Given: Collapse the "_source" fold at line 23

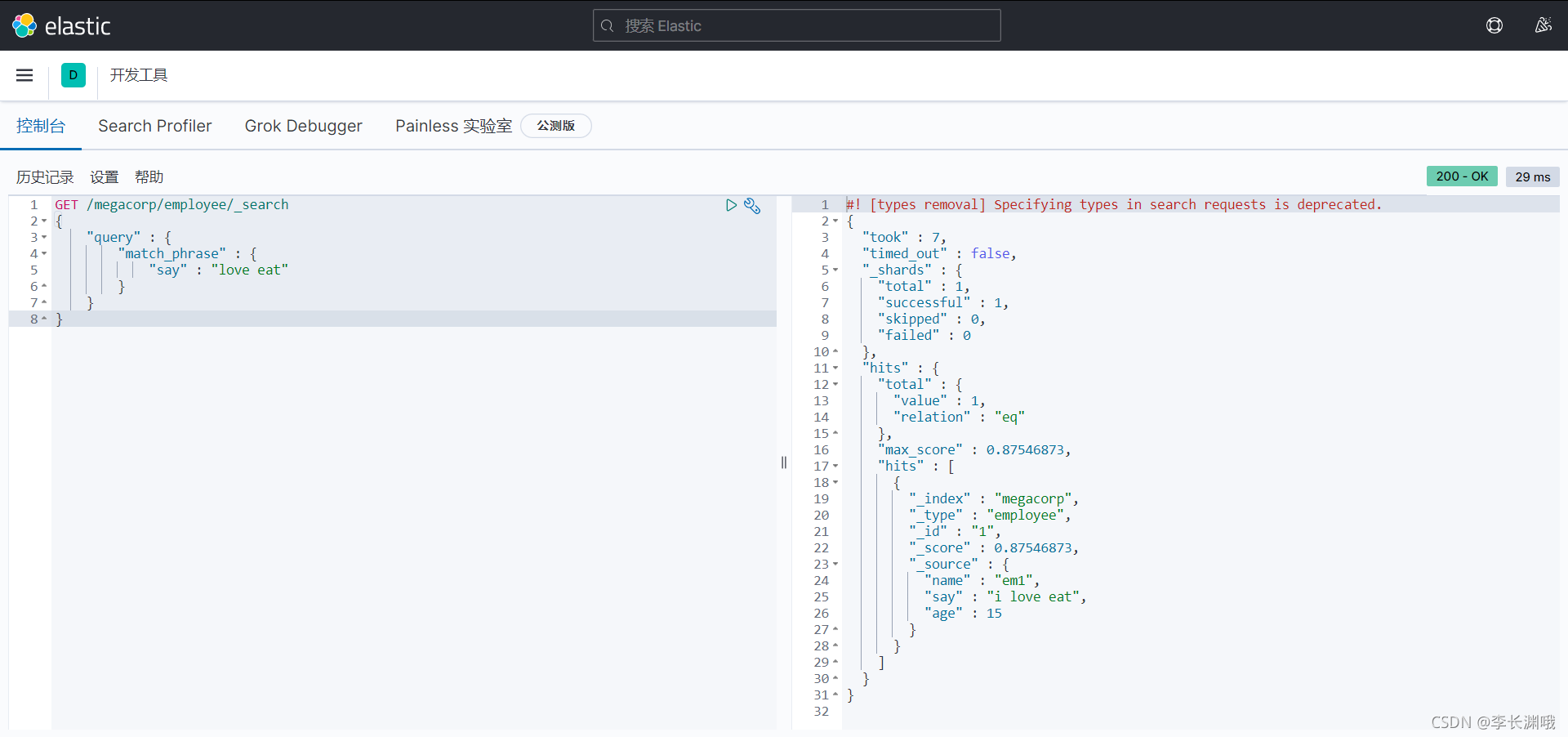Looking at the screenshot, I should [835, 565].
